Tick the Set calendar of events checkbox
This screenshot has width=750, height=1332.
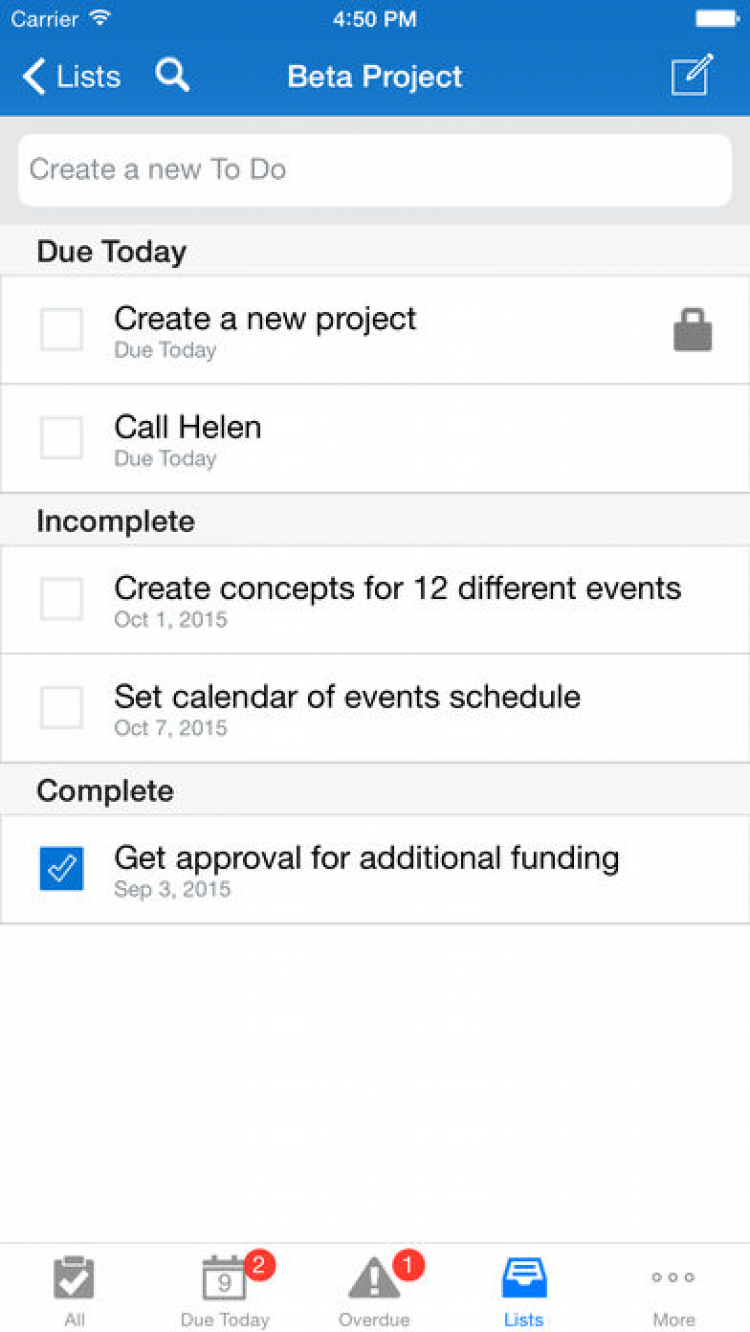tap(62, 708)
